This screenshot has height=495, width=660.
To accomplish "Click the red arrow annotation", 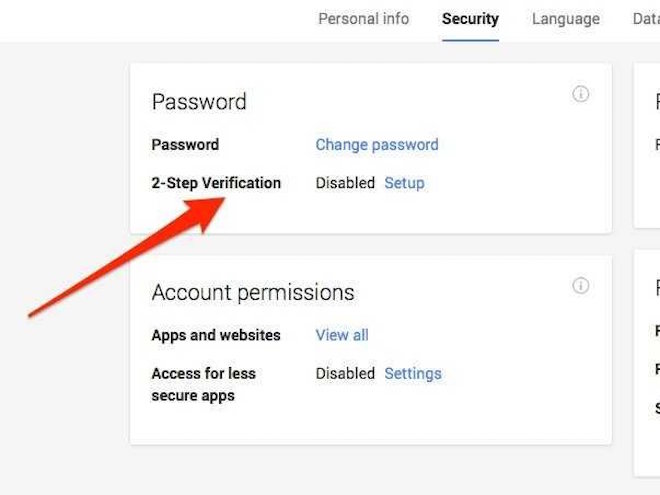I will tap(126, 258).
